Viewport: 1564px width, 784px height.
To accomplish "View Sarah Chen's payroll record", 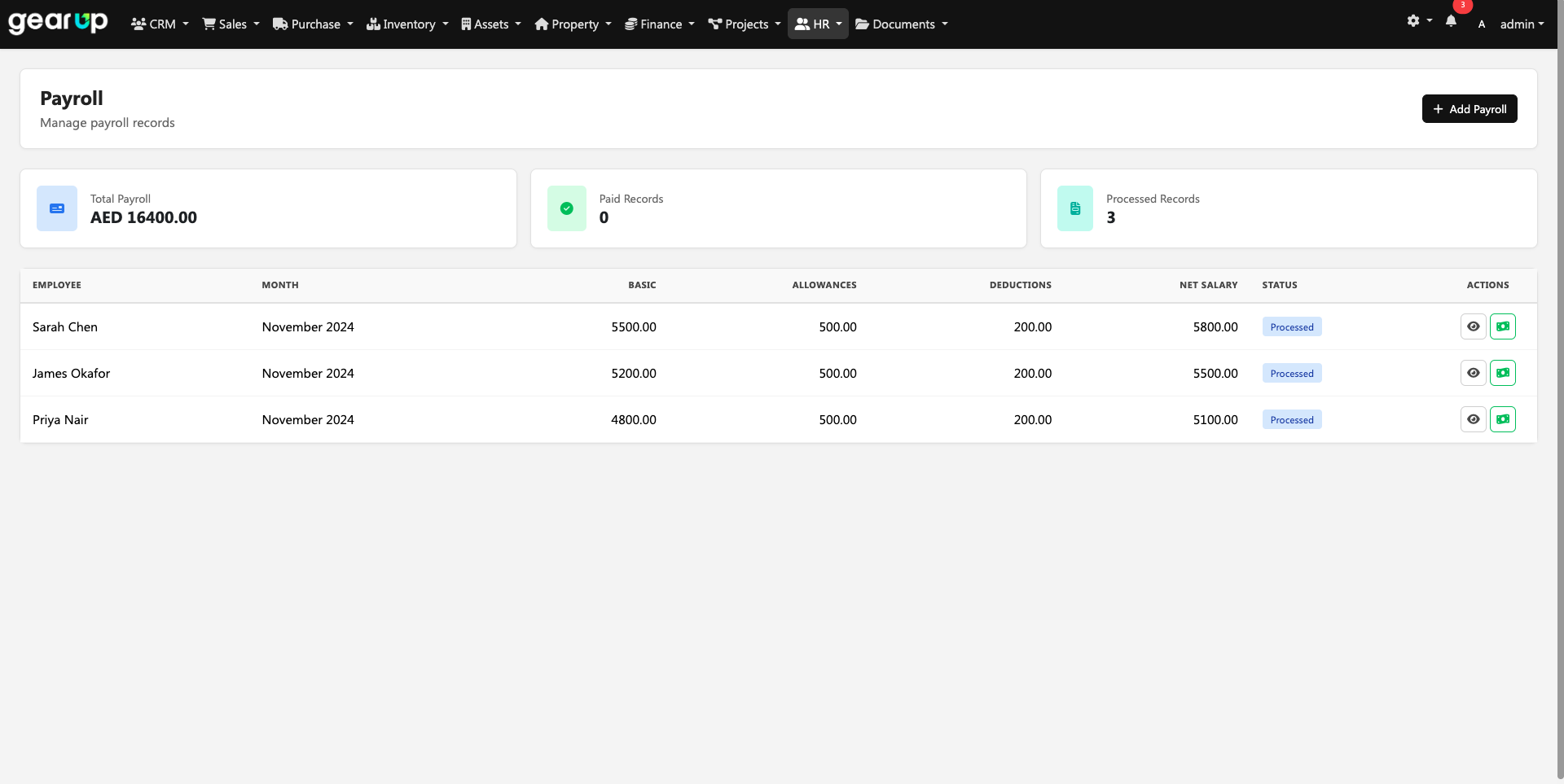I will point(1474,326).
